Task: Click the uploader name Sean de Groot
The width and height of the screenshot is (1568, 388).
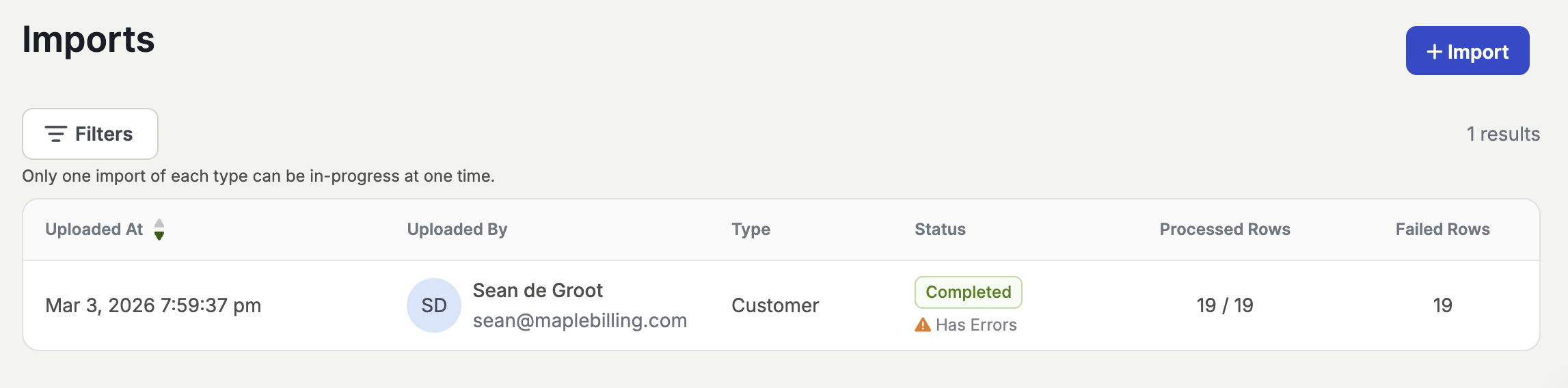Action: (x=537, y=291)
